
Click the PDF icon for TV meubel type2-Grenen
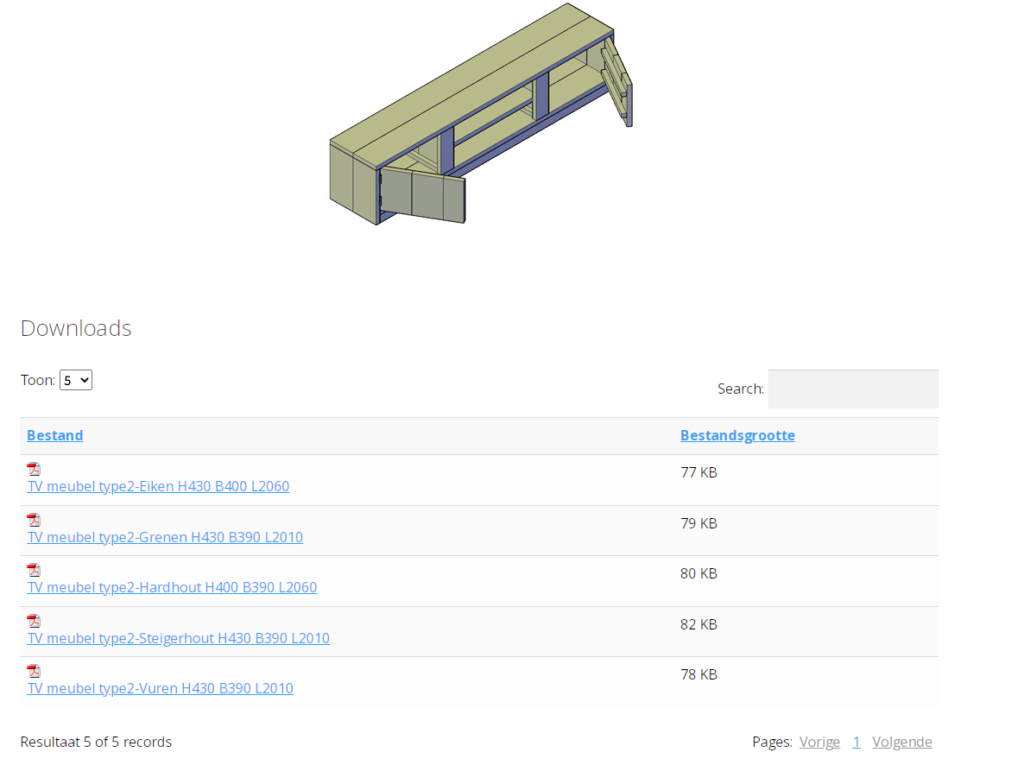coord(34,519)
